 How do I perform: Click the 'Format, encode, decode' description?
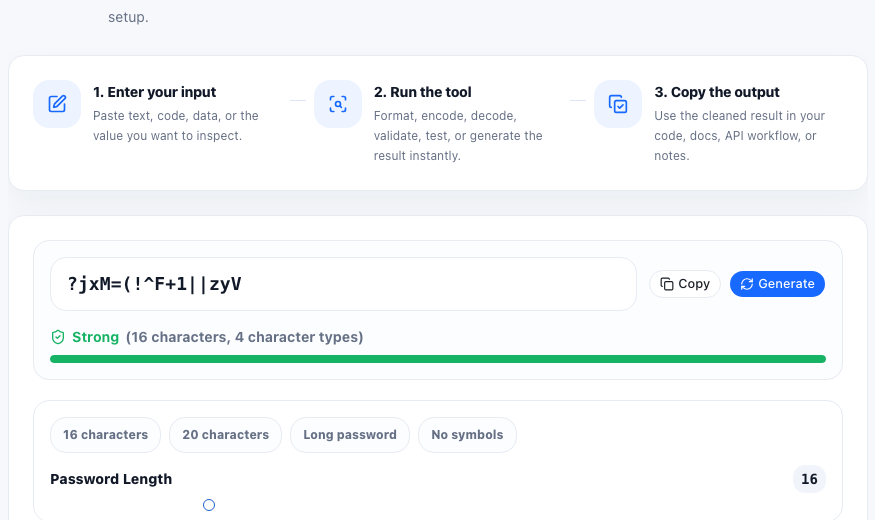point(458,136)
